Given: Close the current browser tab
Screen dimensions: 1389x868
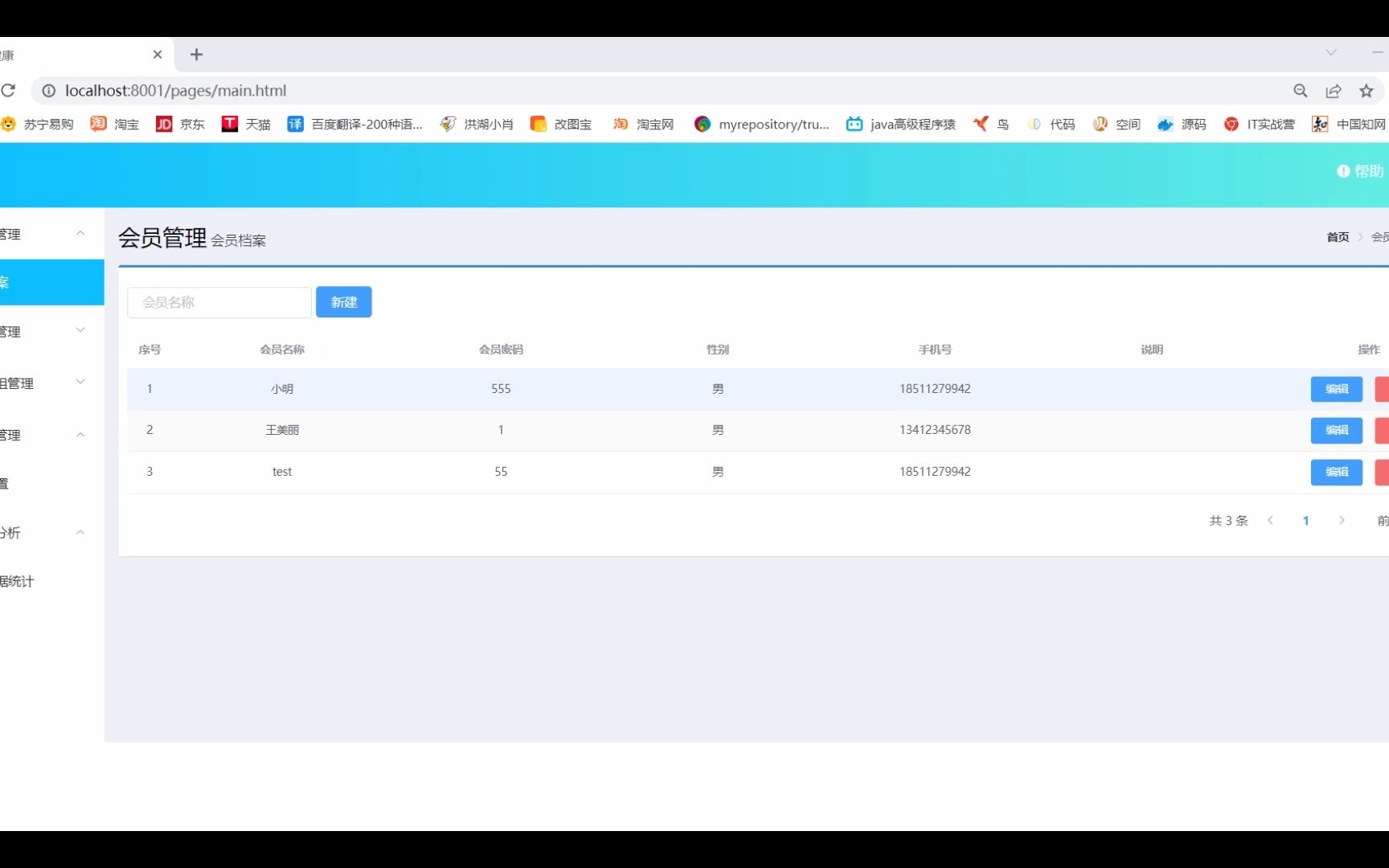Looking at the screenshot, I should click(x=158, y=55).
